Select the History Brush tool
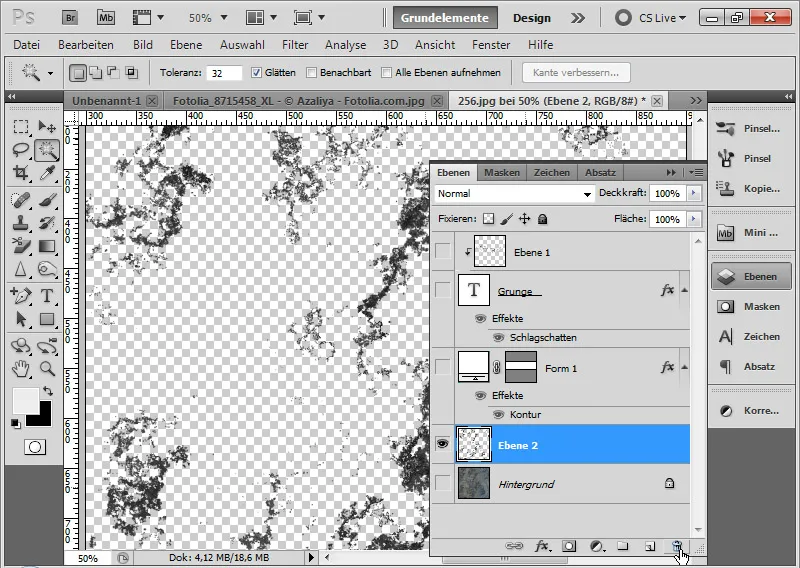Screen dimensions: 800x568 click(x=47, y=223)
